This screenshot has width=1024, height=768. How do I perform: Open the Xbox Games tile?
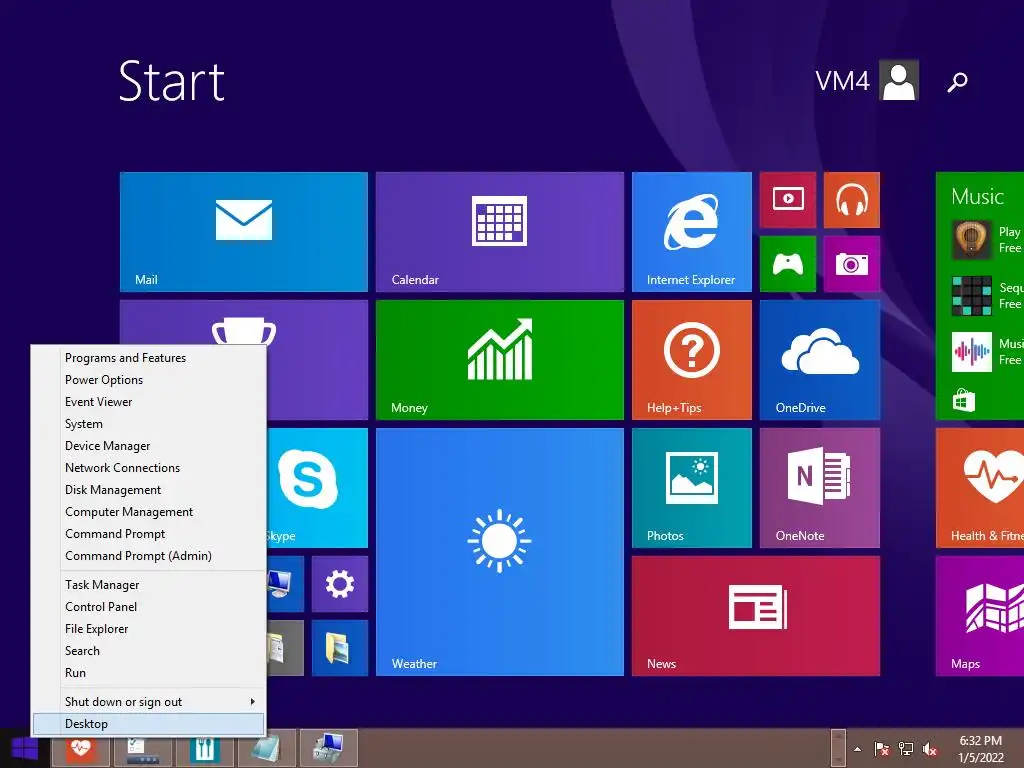(788, 264)
